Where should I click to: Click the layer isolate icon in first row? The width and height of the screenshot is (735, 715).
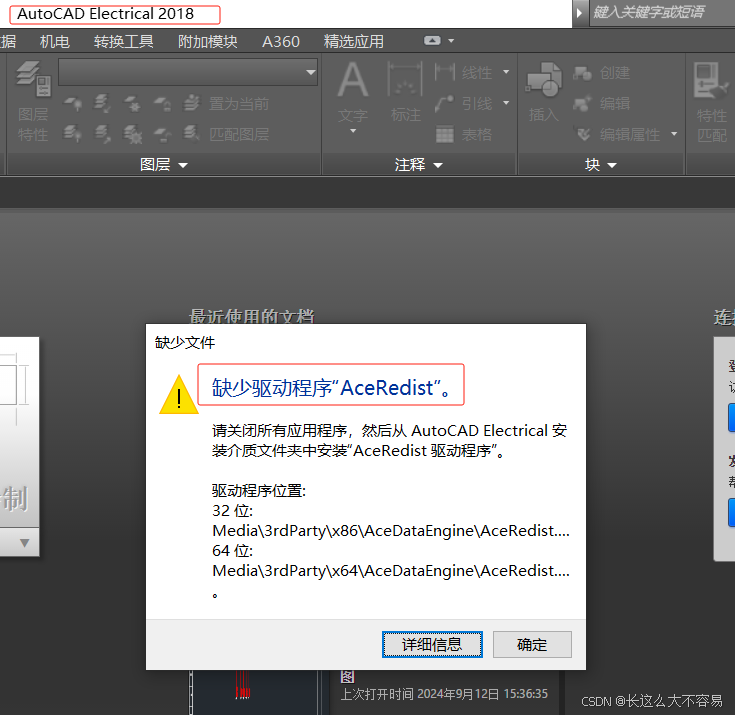(102, 104)
